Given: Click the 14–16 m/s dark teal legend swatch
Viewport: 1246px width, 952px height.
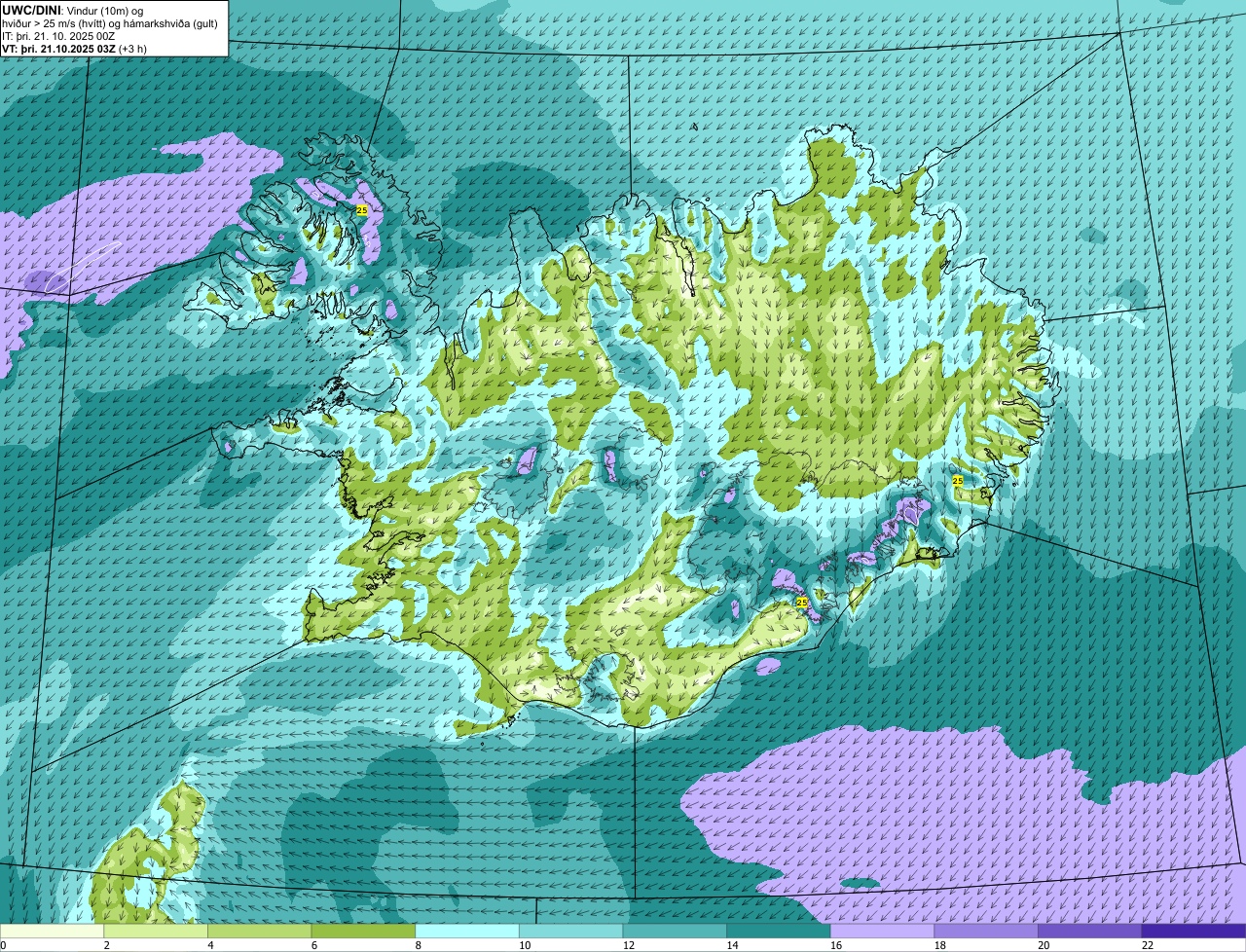Looking at the screenshot, I should pos(779,931).
